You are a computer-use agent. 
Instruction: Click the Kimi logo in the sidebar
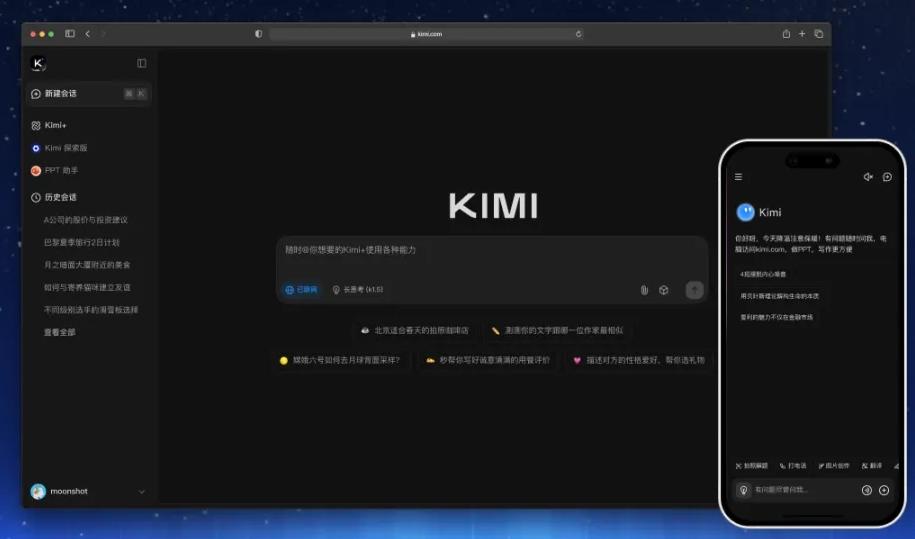(39, 63)
